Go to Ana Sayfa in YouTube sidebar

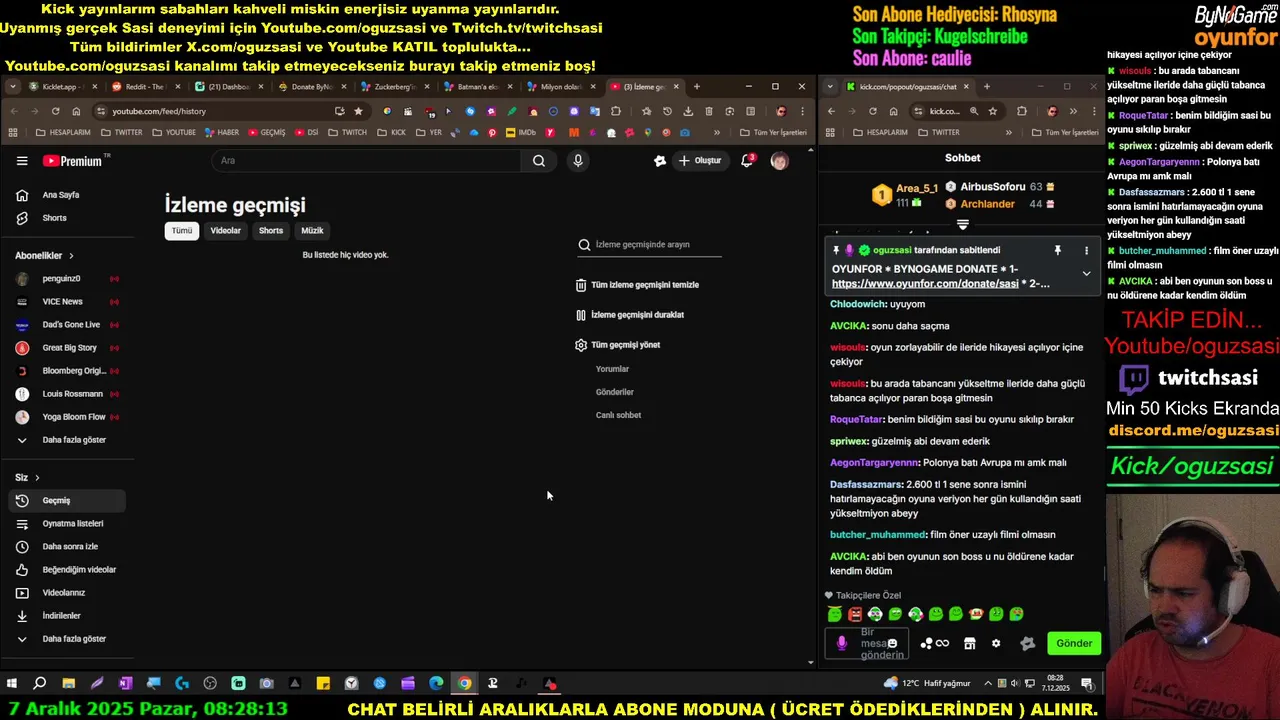(x=68, y=195)
